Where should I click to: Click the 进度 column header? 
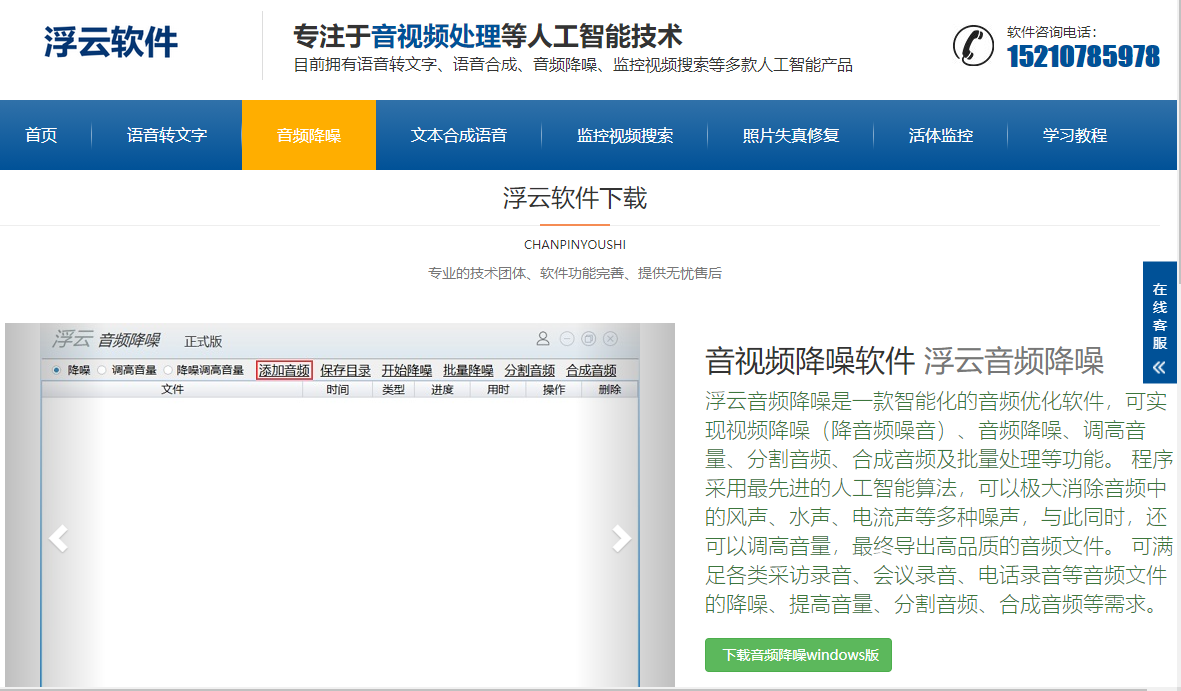coord(442,390)
